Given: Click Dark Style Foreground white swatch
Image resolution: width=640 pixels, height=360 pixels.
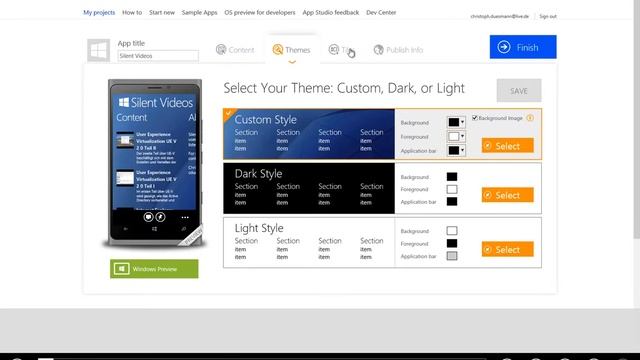Looking at the screenshot, I should pyautogui.click(x=452, y=189).
